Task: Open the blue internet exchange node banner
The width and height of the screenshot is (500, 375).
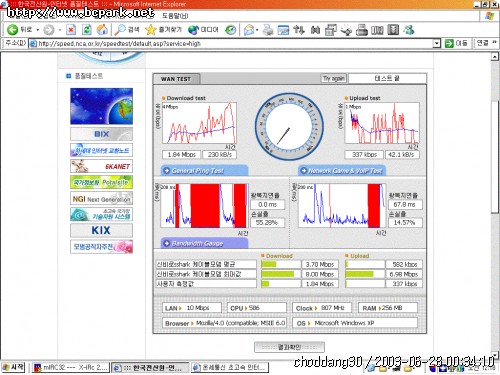Action: [x=101, y=150]
